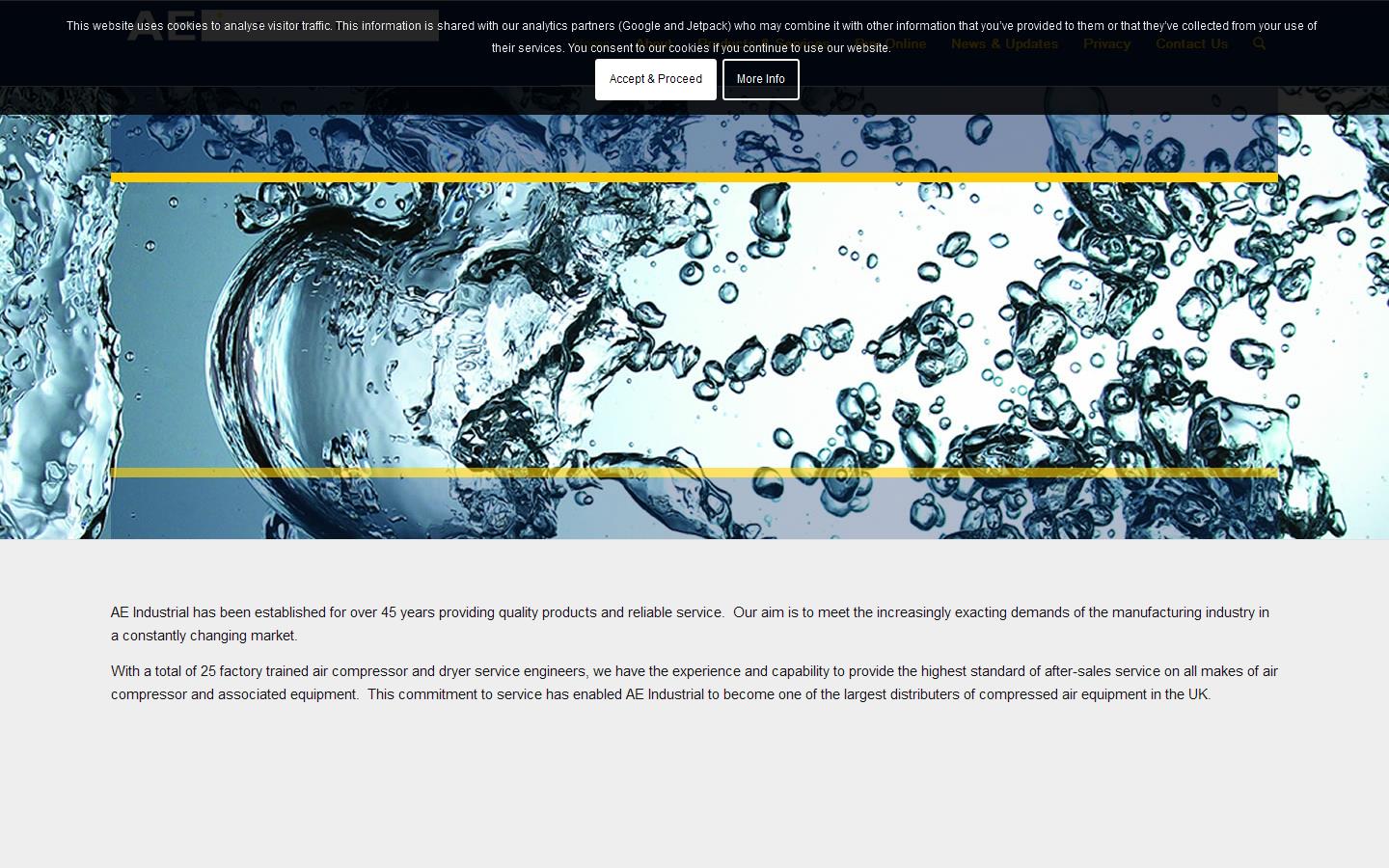
Task: Open More Info about cookies
Action: click(760, 79)
